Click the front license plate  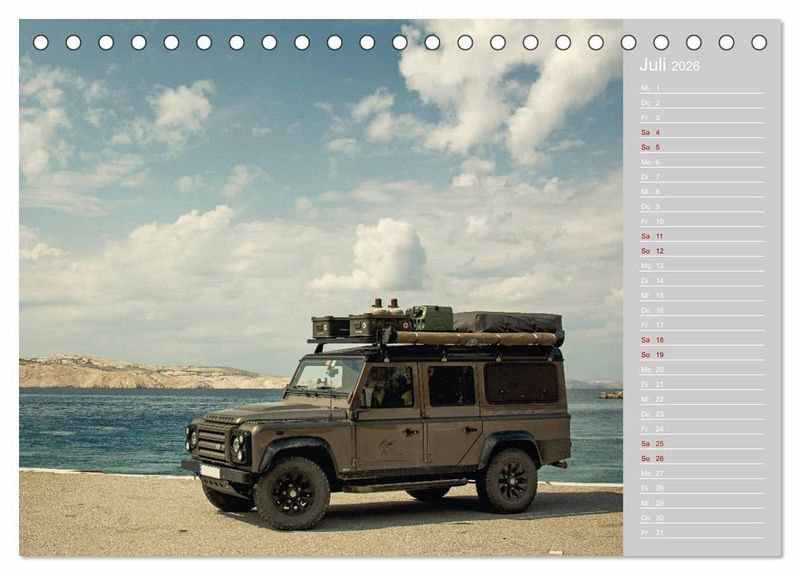209,471
